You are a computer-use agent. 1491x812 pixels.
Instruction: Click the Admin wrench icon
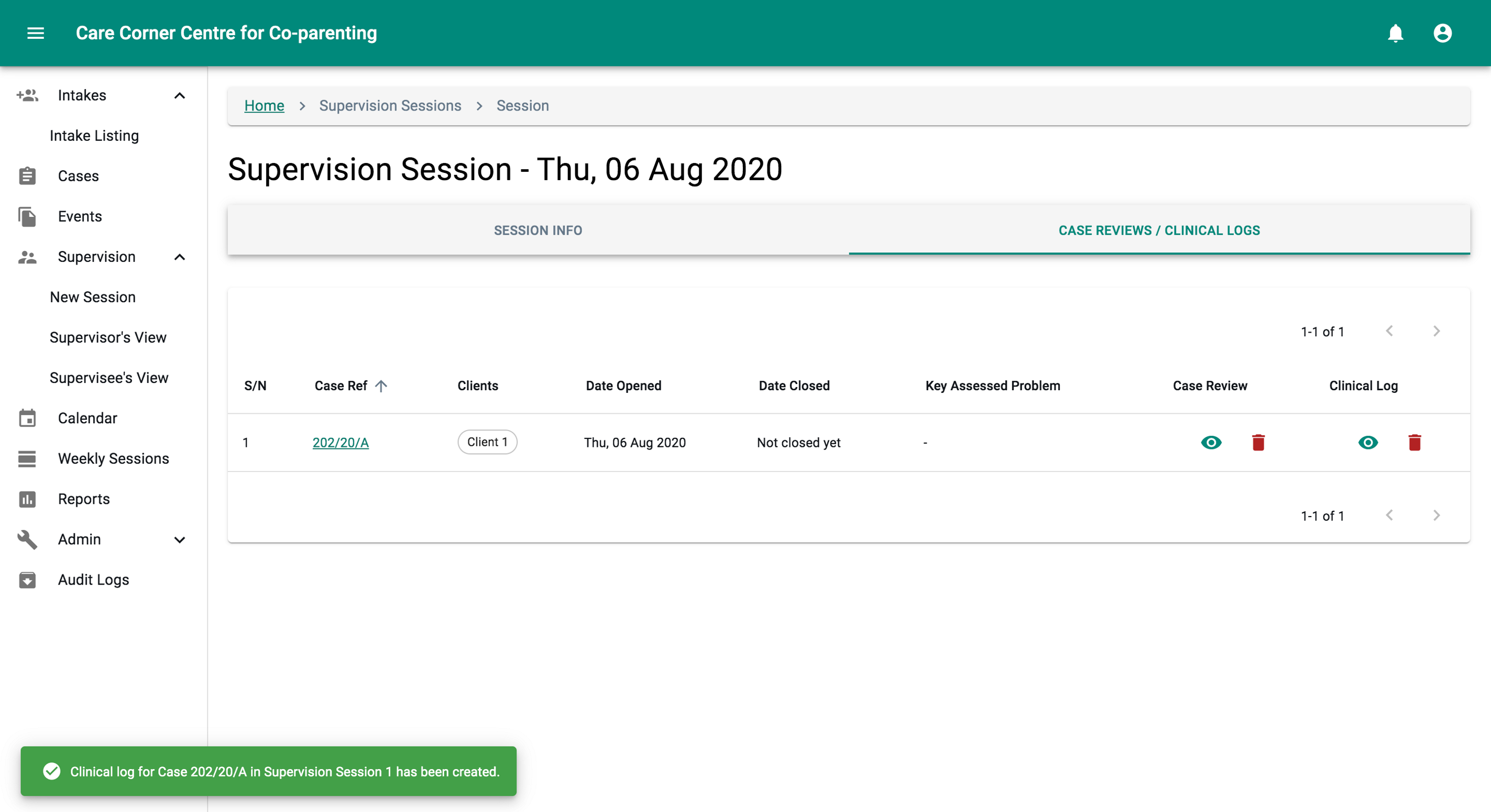click(27, 540)
